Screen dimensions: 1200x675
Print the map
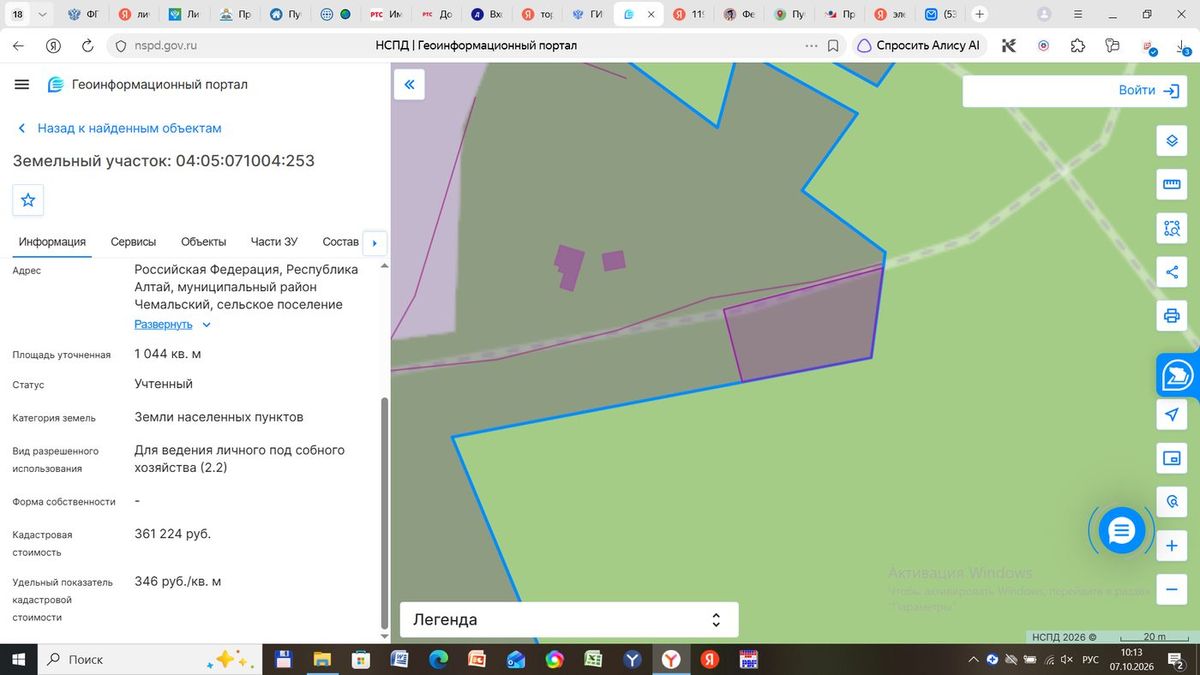click(1172, 317)
